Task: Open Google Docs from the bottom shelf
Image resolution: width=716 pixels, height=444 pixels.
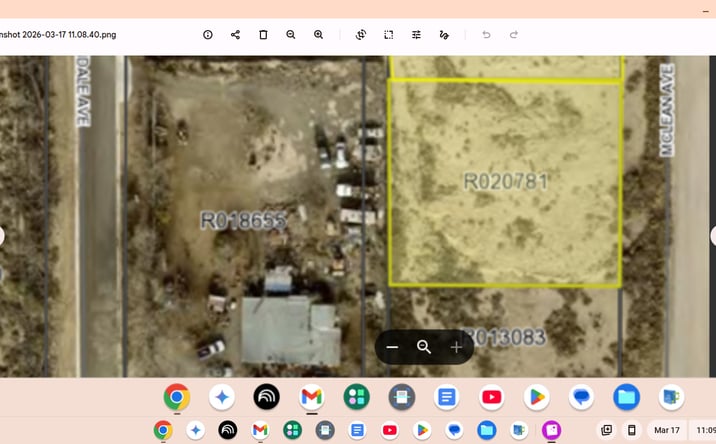Action: pyautogui.click(x=358, y=430)
